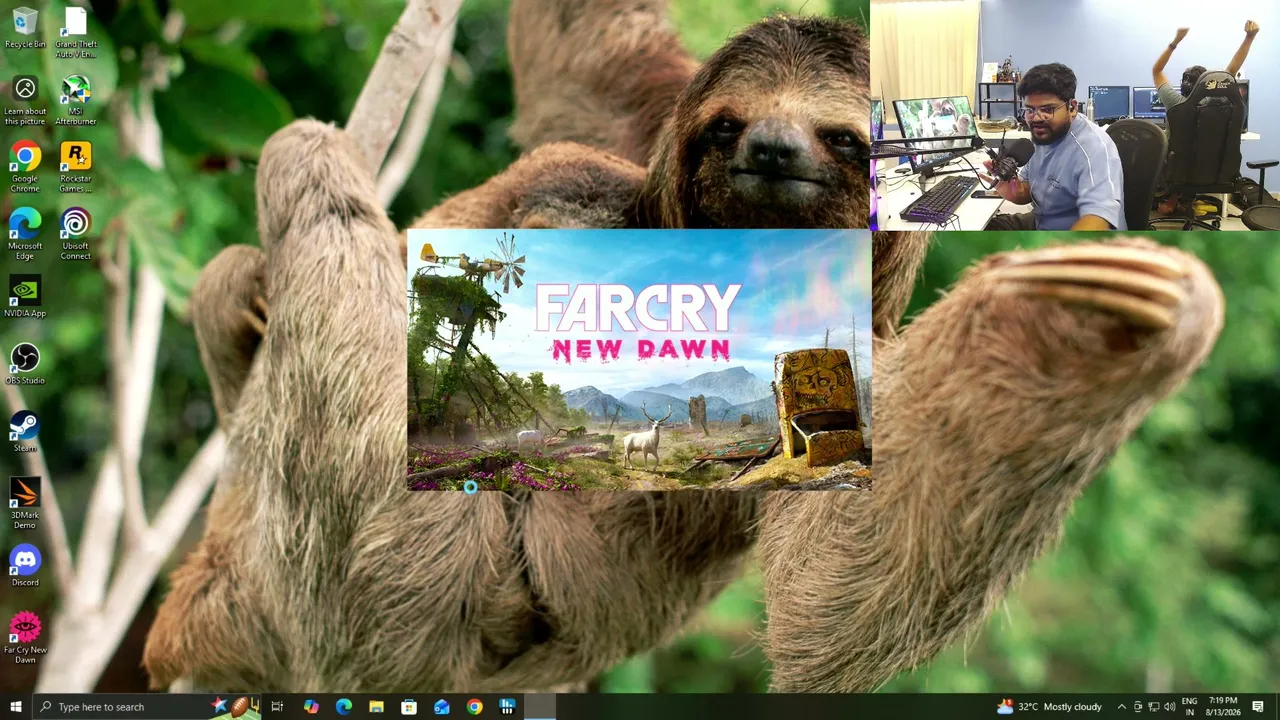Switch the ENG IN input language
The height and width of the screenshot is (720, 1280).
(x=1189, y=707)
